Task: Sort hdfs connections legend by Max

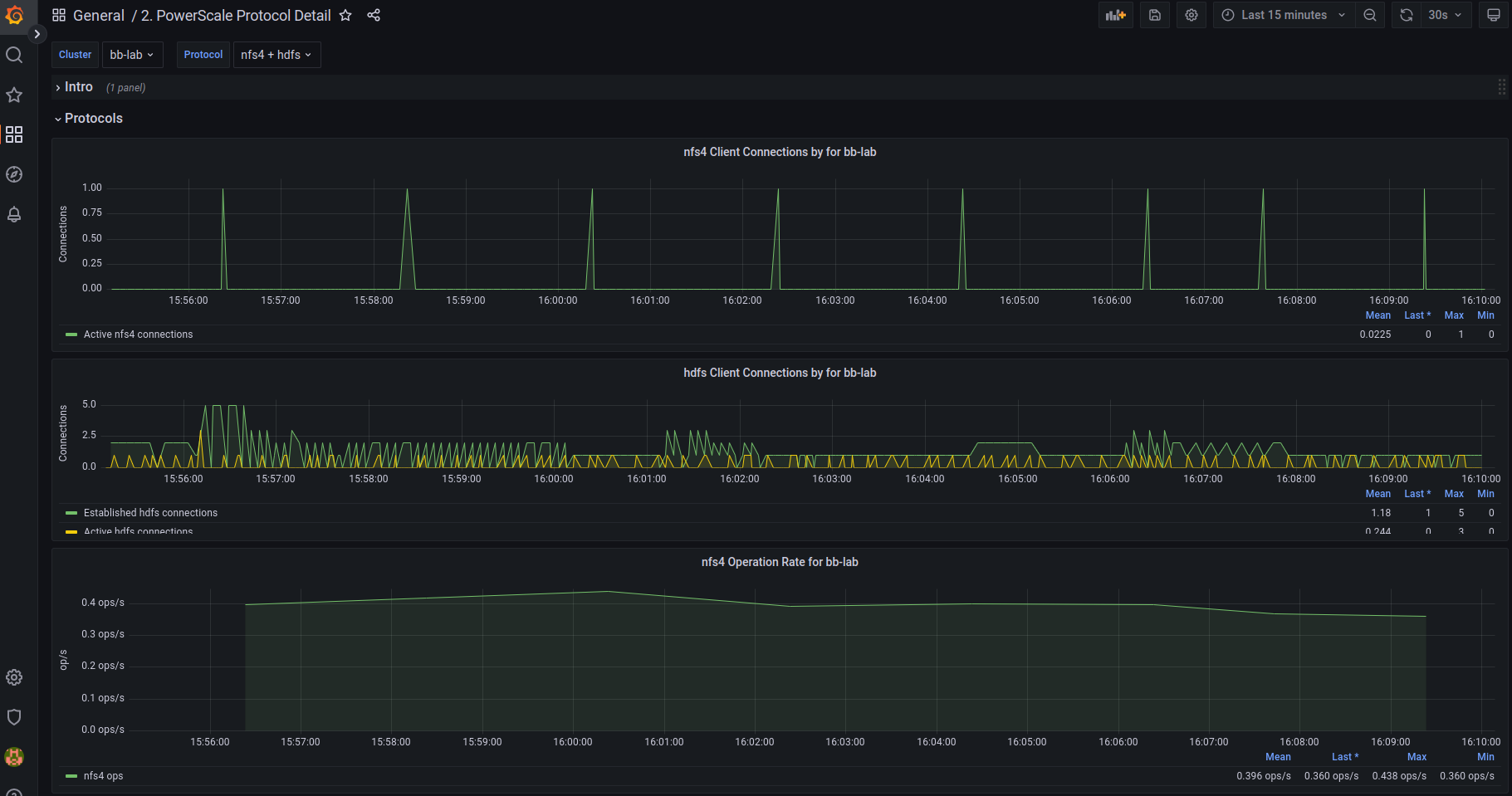Action: 1454,494
